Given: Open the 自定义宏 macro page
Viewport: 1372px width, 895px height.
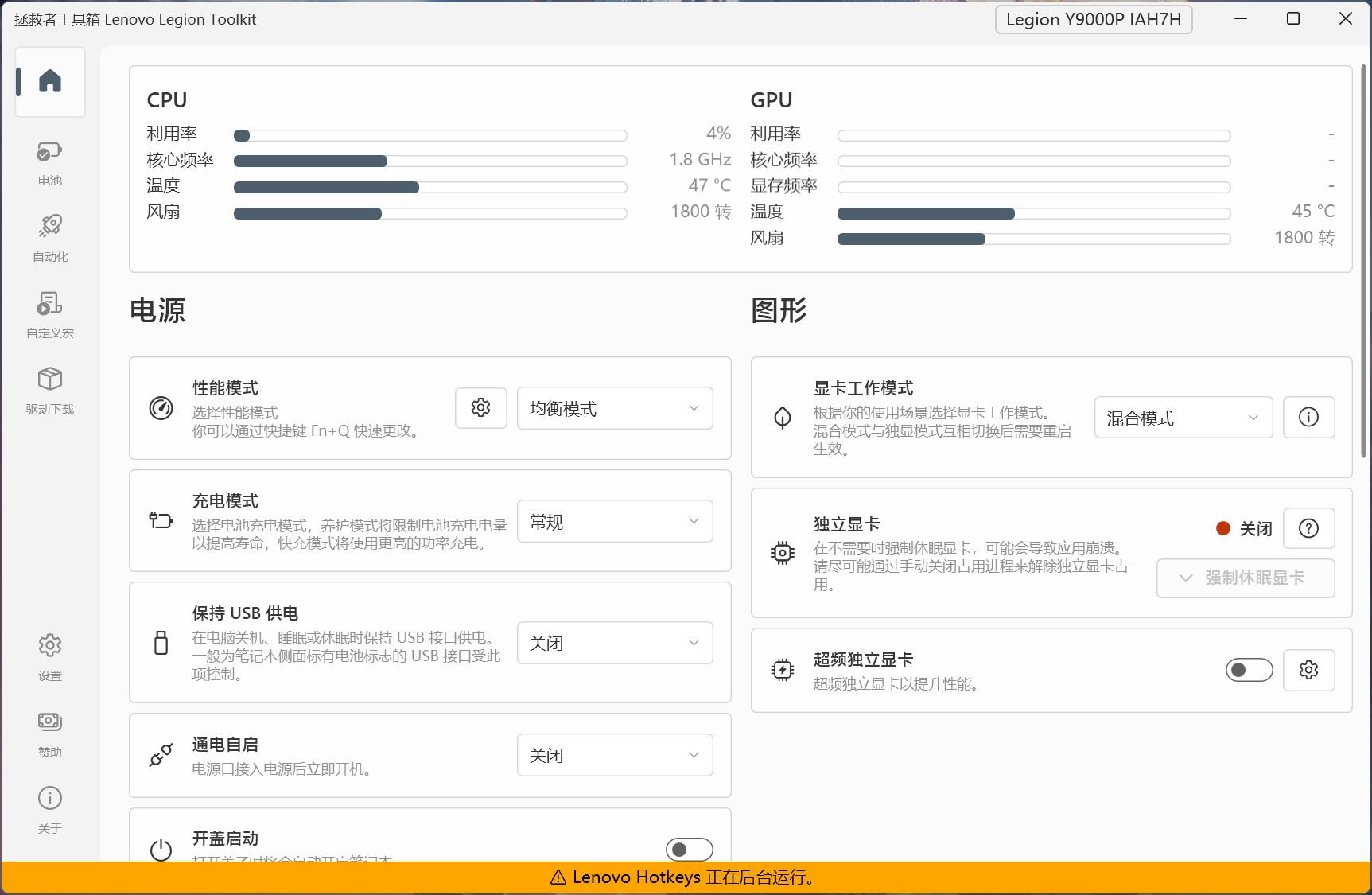Looking at the screenshot, I should [50, 315].
